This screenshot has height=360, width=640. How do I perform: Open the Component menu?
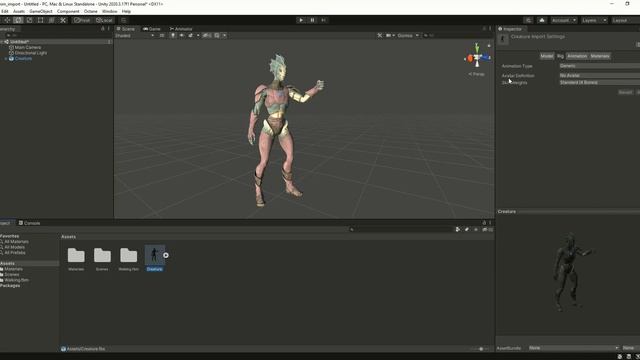(x=68, y=11)
